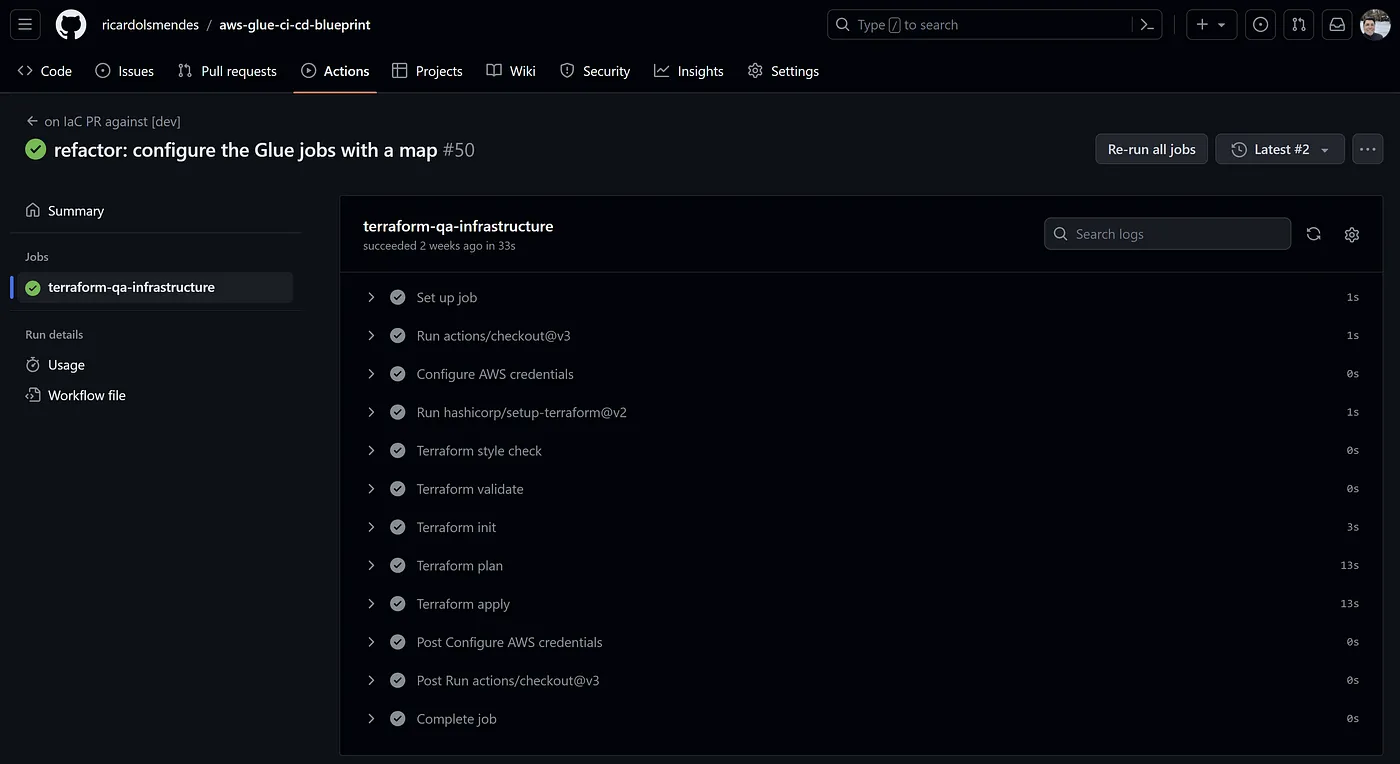Click the create new plus icon

(1202, 24)
